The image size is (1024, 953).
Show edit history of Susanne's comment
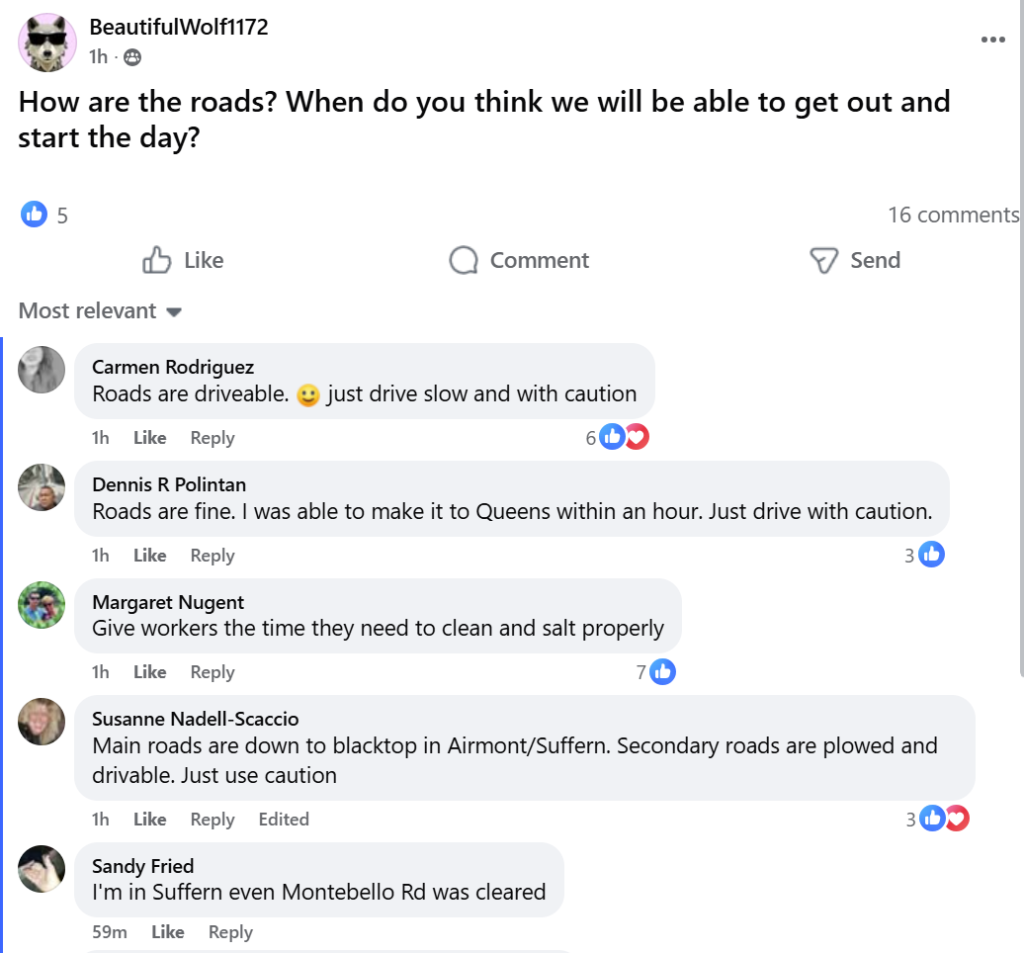284,819
